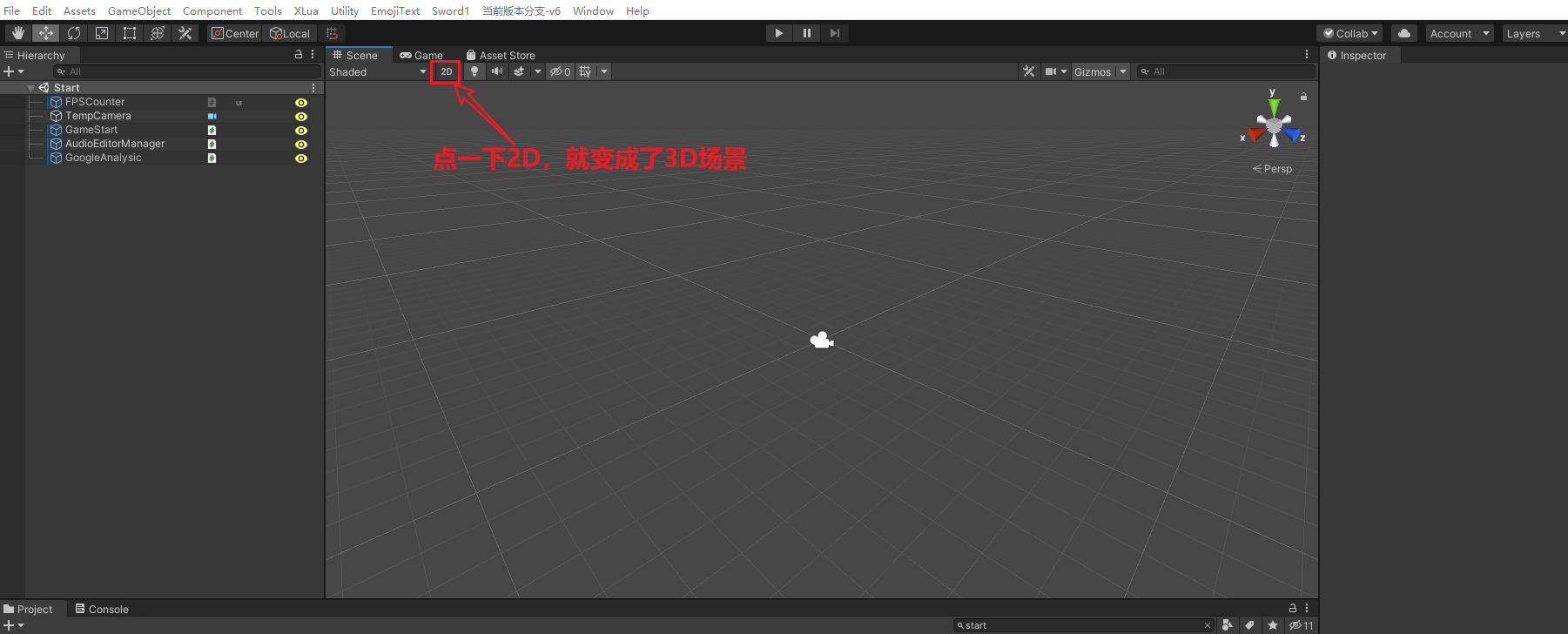The height and width of the screenshot is (634, 1568).
Task: Click the Hierarchy search field
Action: pyautogui.click(x=187, y=71)
